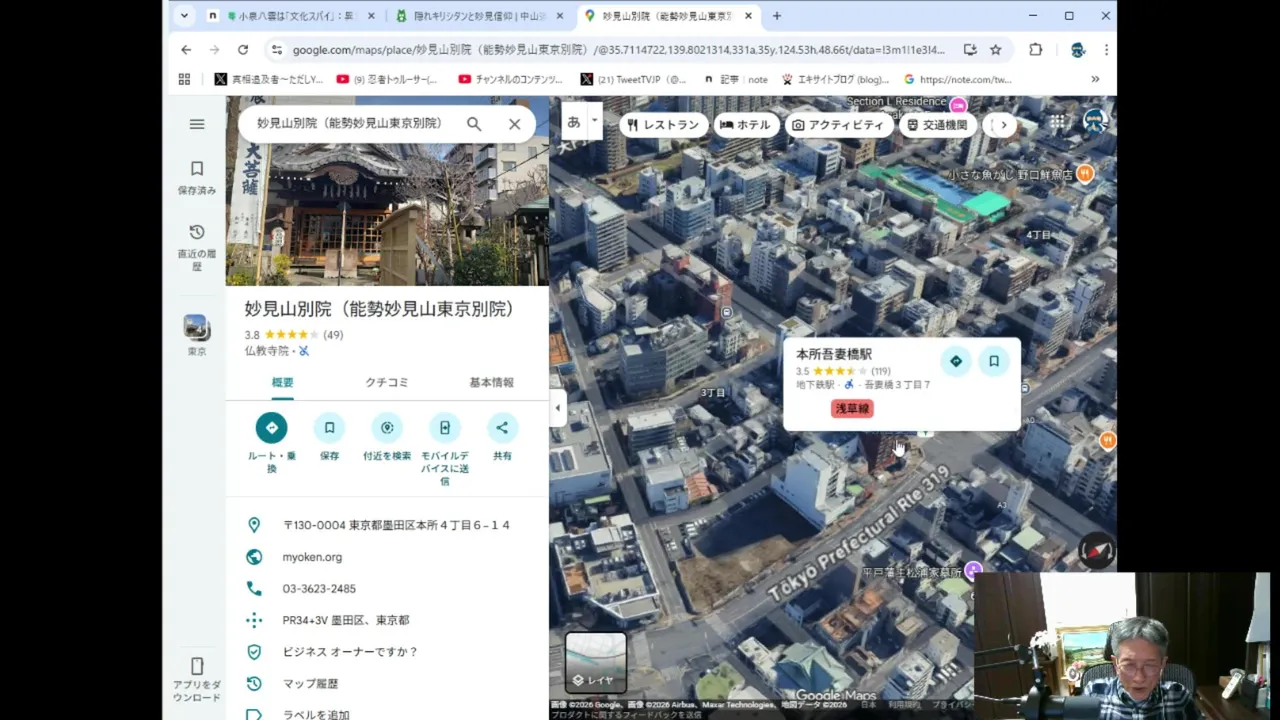Open the TweetTVJP bookmark
This screenshot has height=720, width=1280.
(x=633, y=79)
